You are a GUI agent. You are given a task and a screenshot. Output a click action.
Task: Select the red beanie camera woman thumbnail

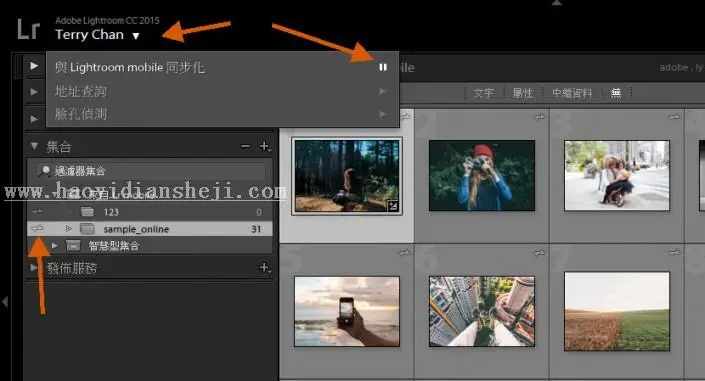pyautogui.click(x=482, y=175)
